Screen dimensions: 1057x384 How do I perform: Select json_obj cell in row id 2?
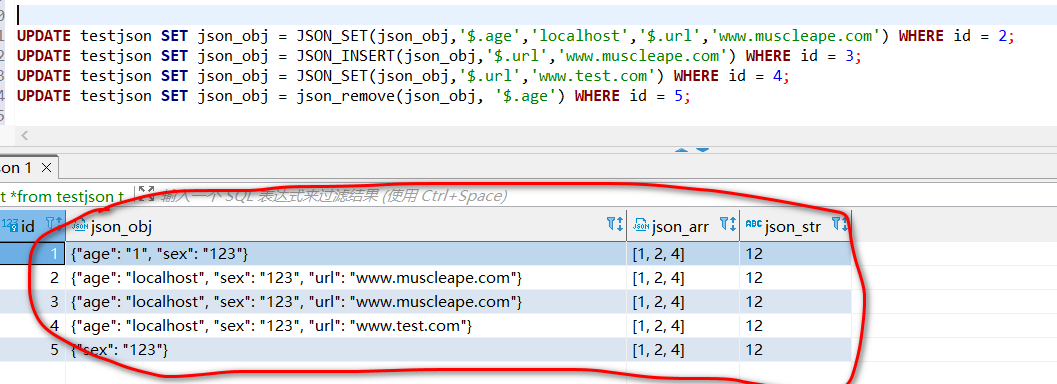(x=346, y=278)
